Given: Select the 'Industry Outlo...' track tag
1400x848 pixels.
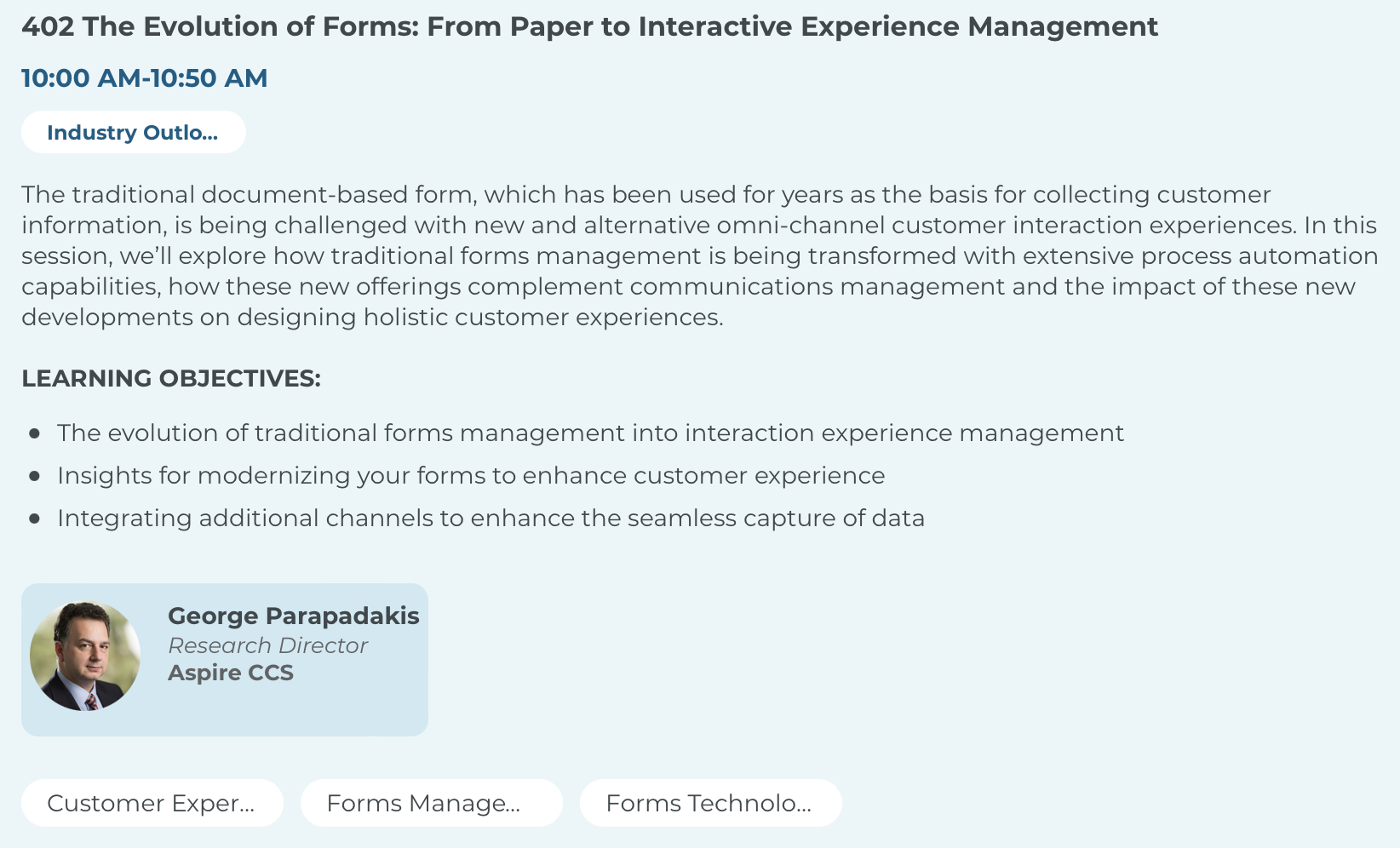Looking at the screenshot, I should [x=133, y=133].
